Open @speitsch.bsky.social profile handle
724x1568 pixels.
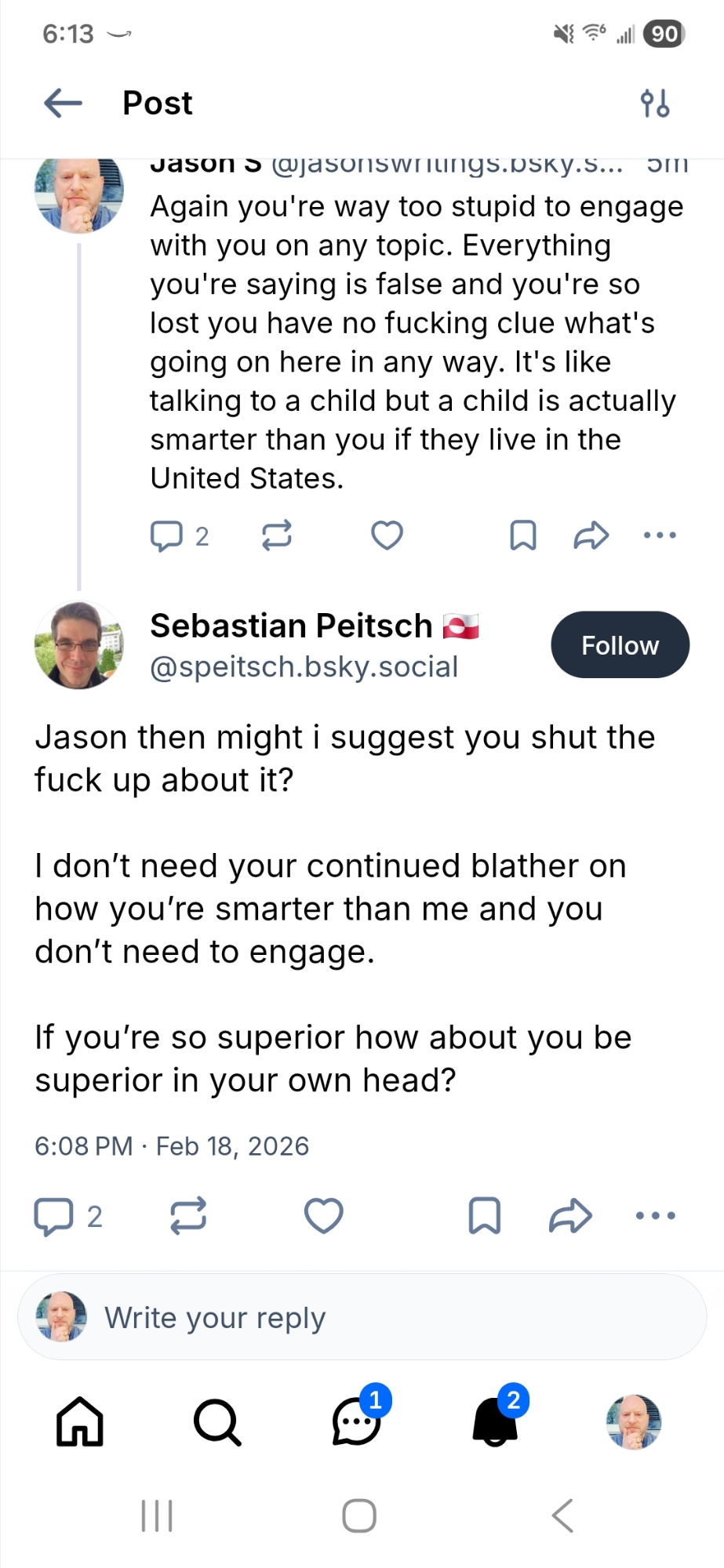(x=304, y=667)
